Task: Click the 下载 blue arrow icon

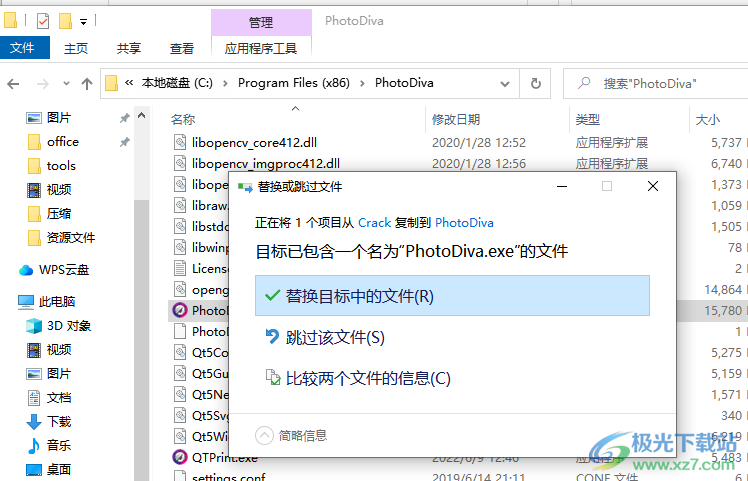Action: point(34,422)
